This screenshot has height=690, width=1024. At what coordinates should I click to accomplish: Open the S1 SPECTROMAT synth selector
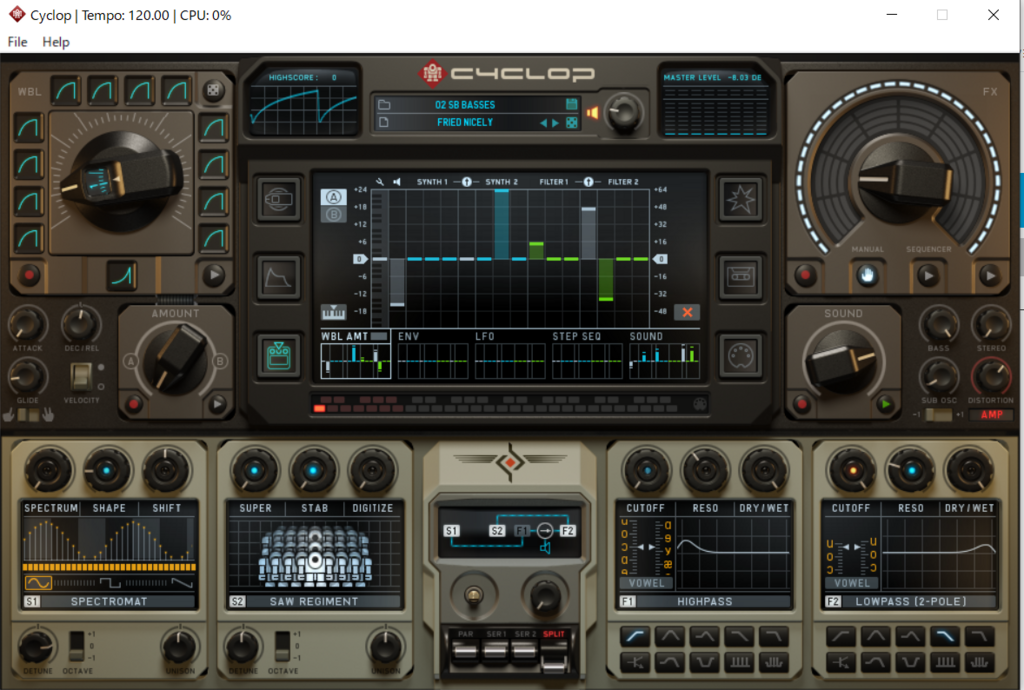tap(109, 601)
